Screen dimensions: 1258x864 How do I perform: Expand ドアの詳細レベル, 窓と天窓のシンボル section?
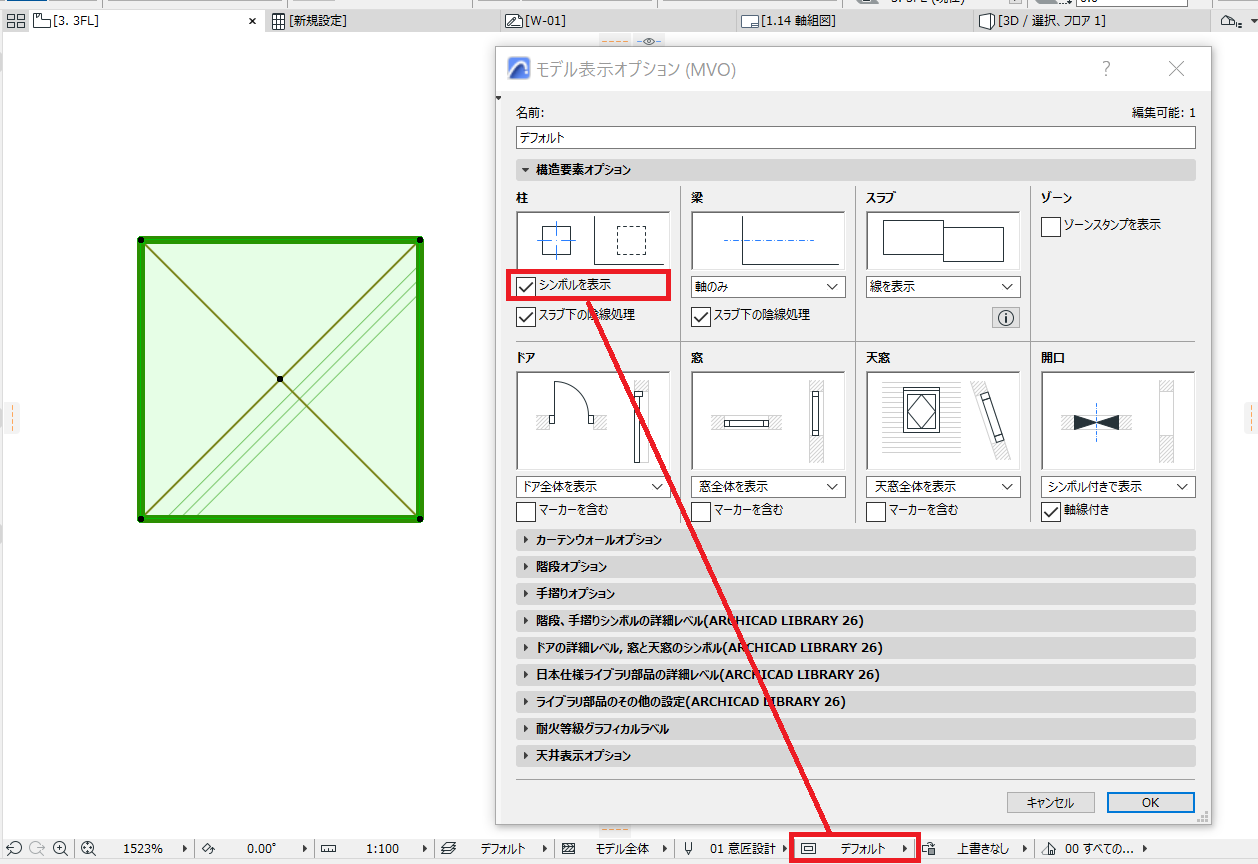coord(855,648)
